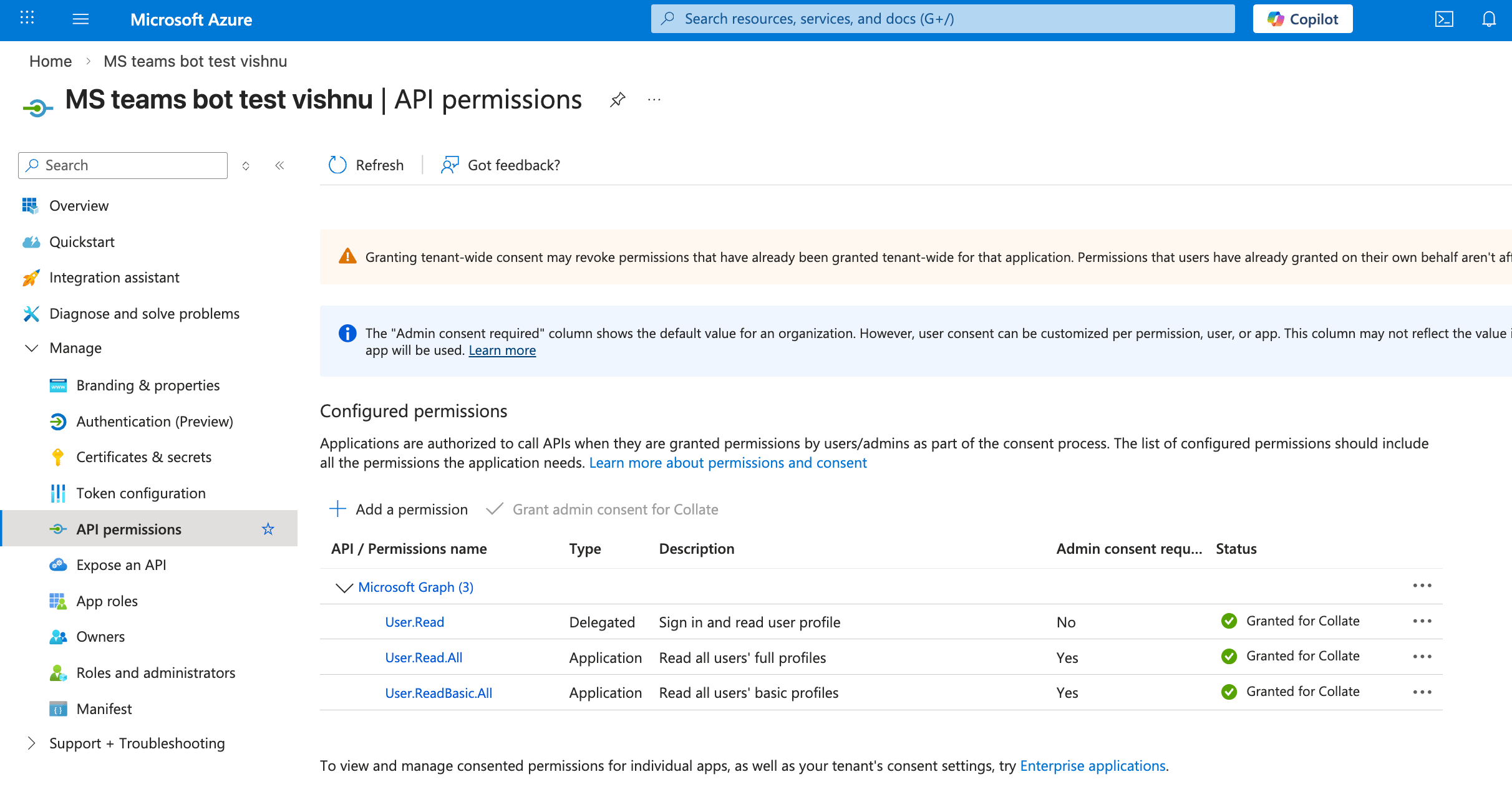1512x797 pixels.
Task: Open Learn more link in info banner
Action: point(502,350)
